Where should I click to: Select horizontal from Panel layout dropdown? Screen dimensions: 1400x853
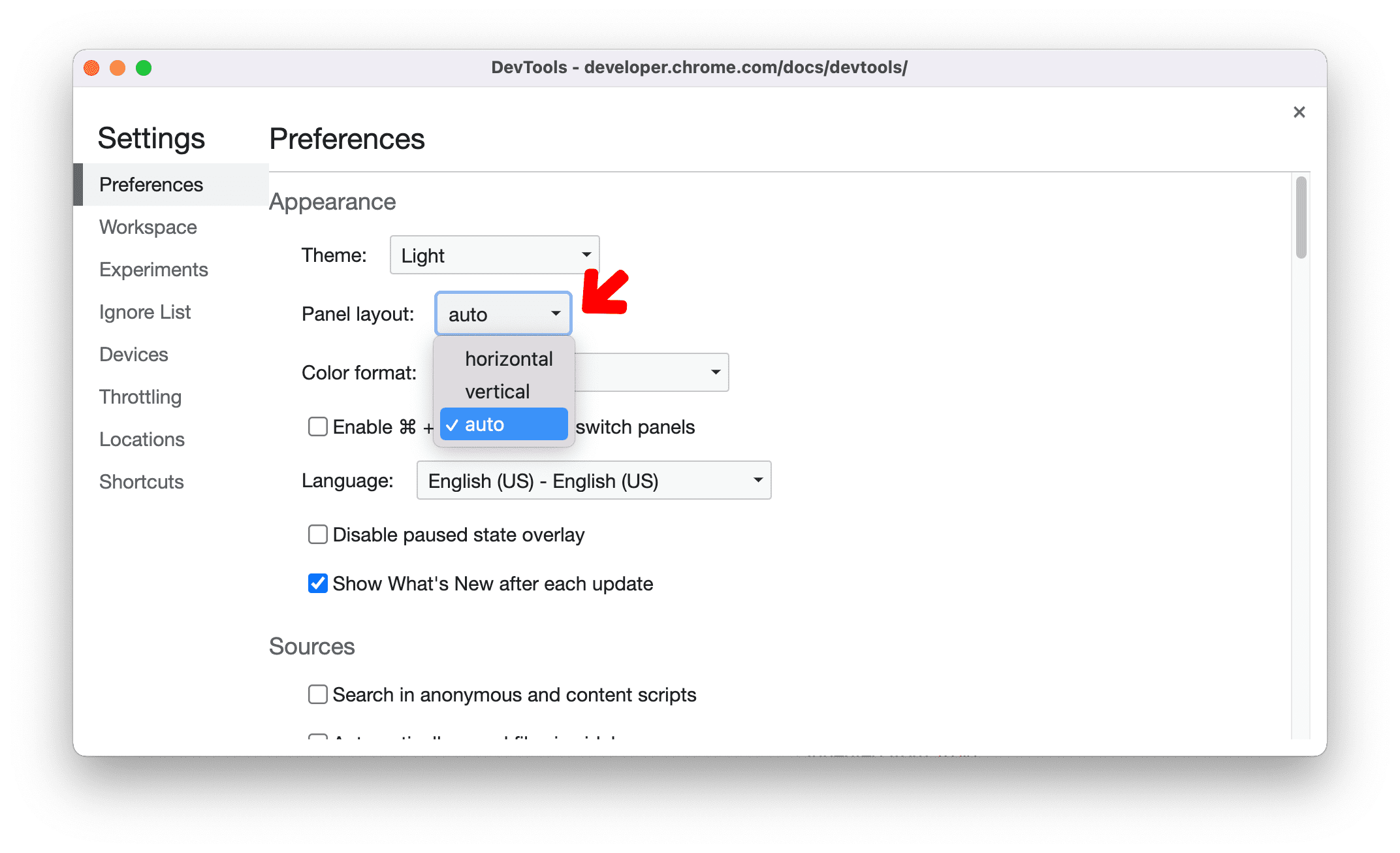(507, 357)
